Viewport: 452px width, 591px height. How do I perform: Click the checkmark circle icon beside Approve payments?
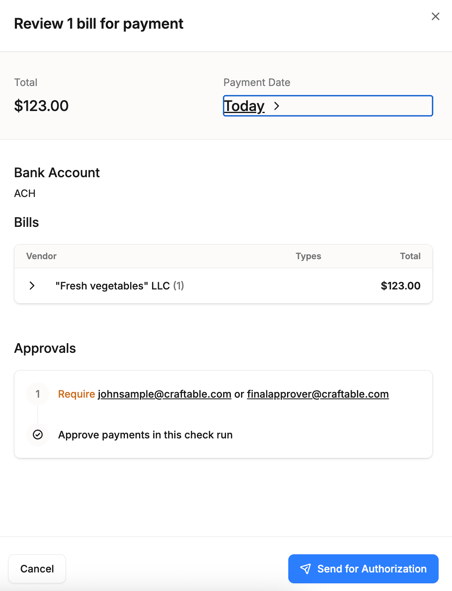(x=38, y=435)
